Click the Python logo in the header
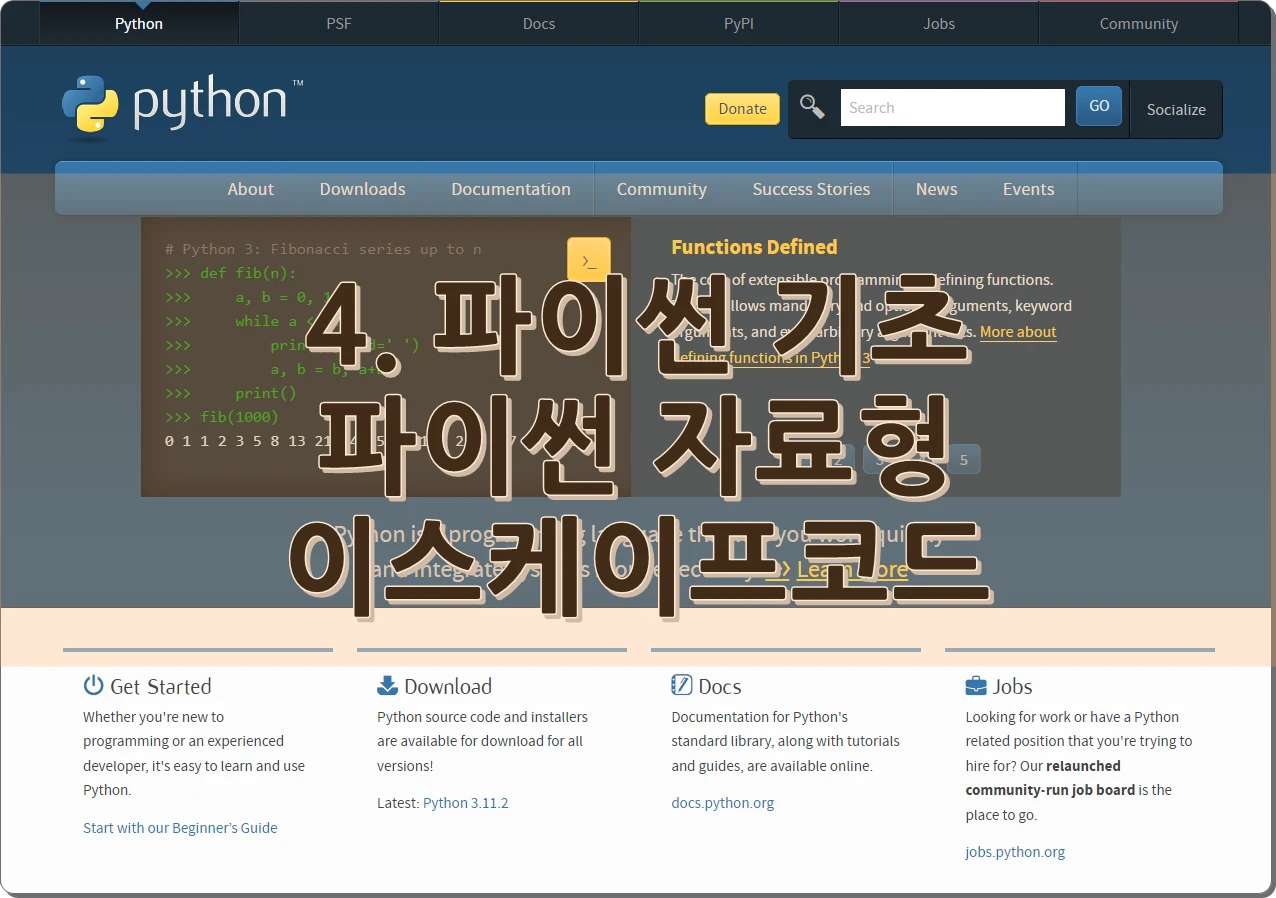 pos(175,105)
